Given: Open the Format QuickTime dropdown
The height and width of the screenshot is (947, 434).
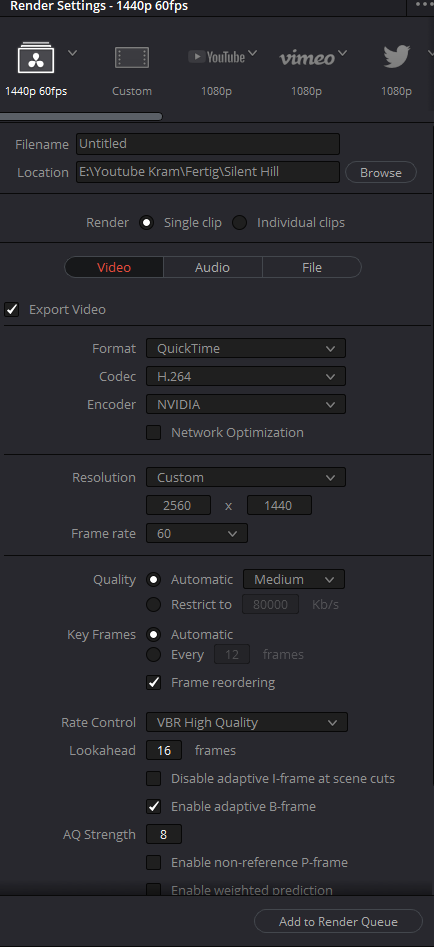Looking at the screenshot, I should point(246,348).
